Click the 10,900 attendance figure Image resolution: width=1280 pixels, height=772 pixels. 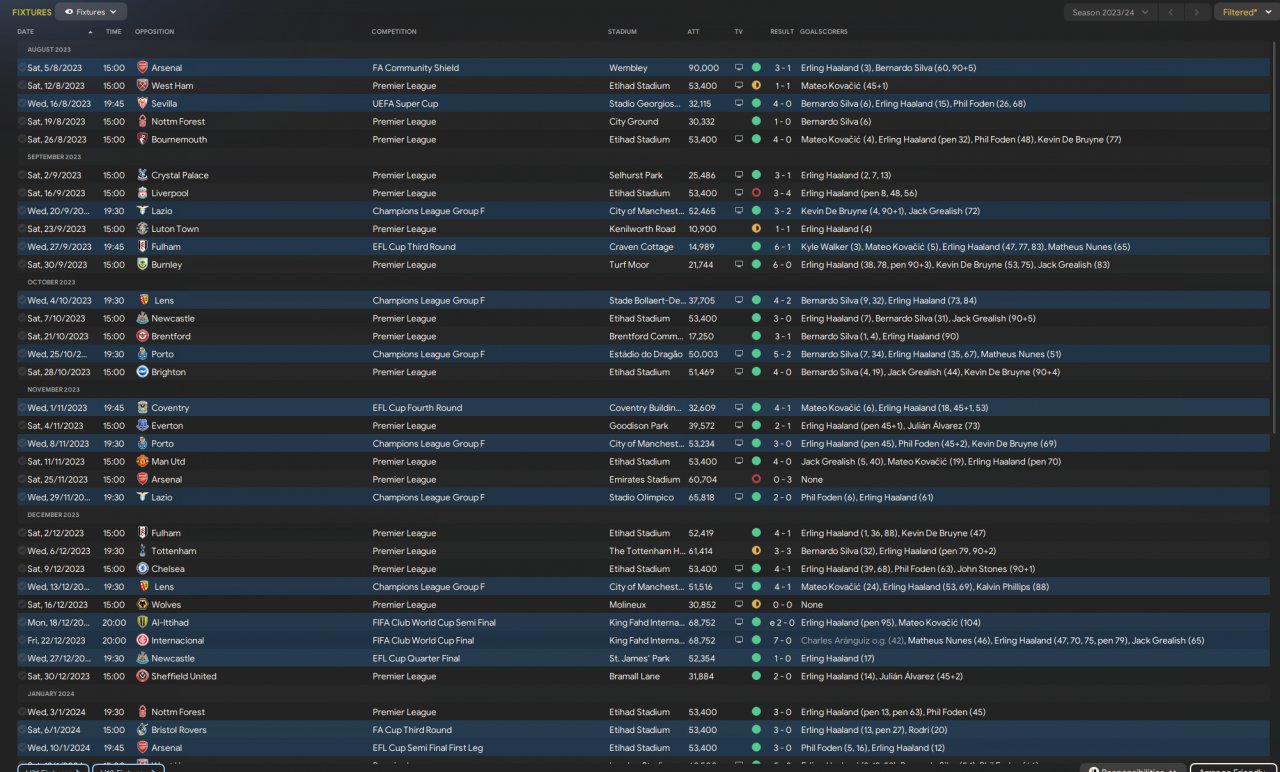pos(703,229)
